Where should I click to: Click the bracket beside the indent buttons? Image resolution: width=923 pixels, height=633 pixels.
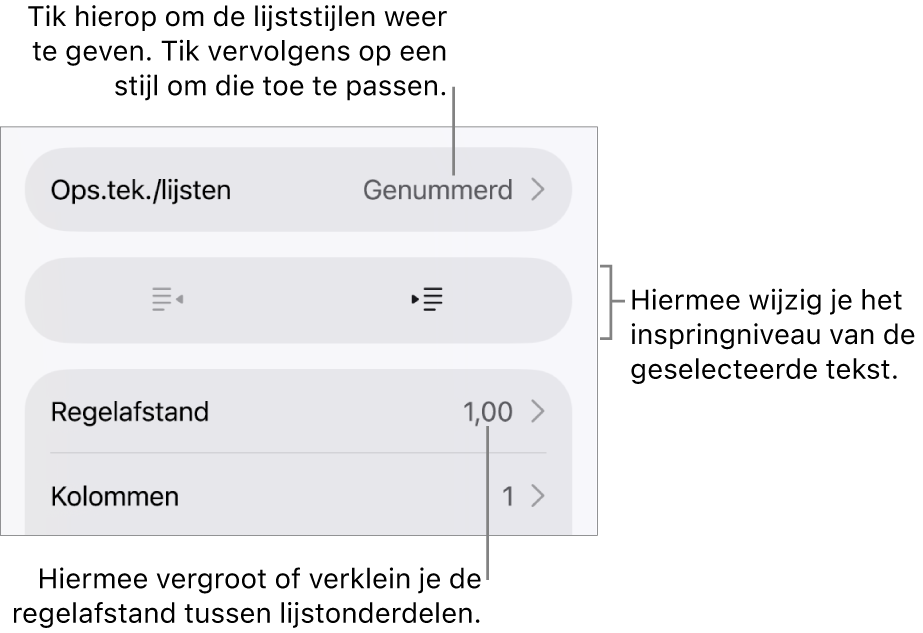tap(607, 302)
